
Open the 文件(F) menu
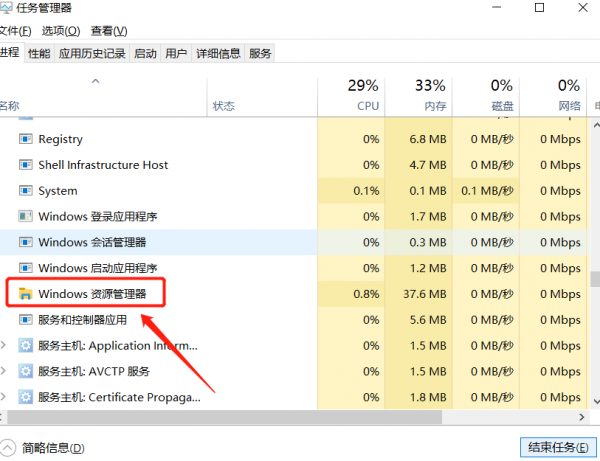coord(15,31)
